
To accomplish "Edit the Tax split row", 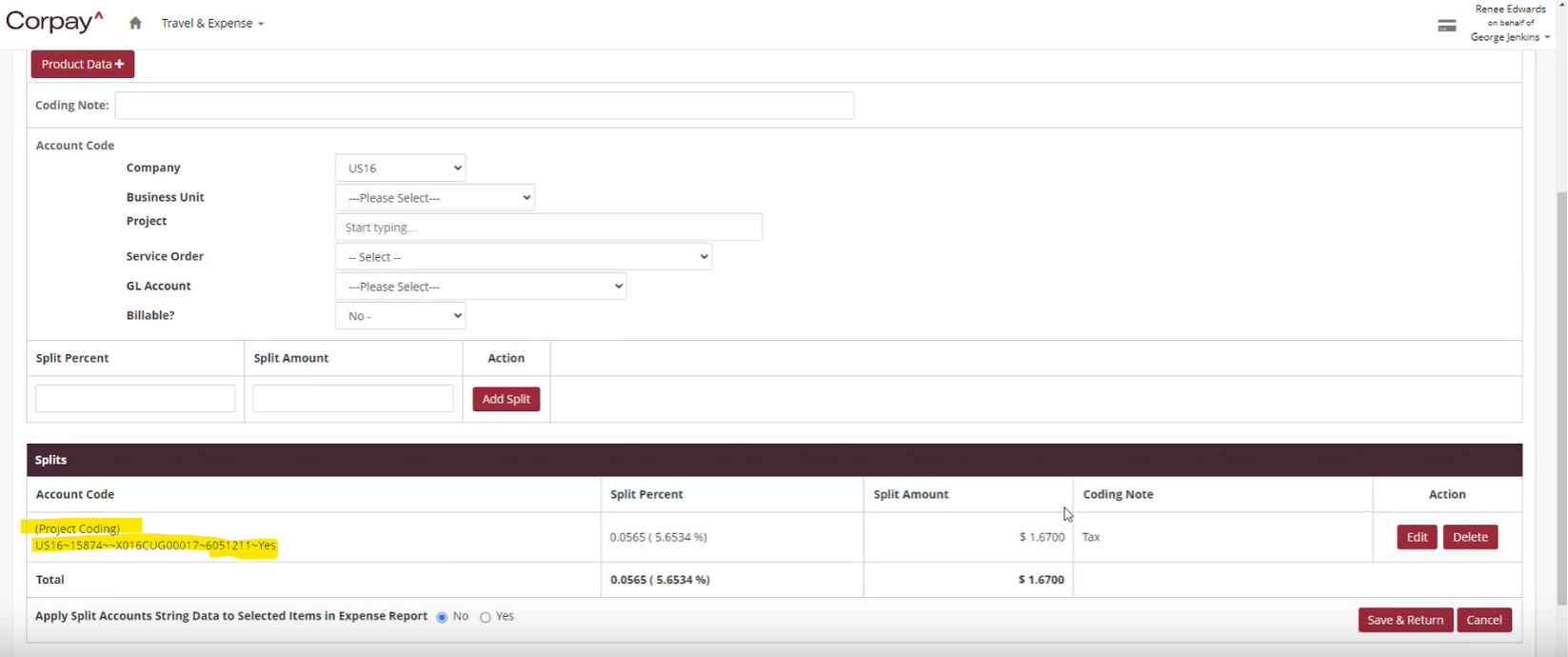I will (x=1417, y=537).
